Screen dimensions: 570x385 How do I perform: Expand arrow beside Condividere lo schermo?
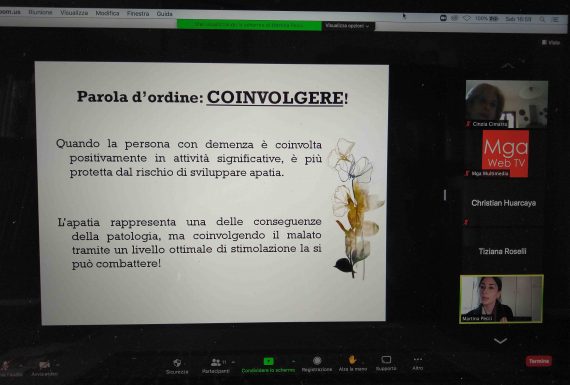pos(293,361)
